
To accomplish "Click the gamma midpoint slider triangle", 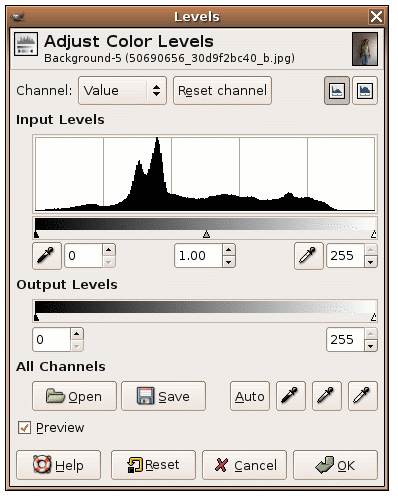I will (207, 234).
